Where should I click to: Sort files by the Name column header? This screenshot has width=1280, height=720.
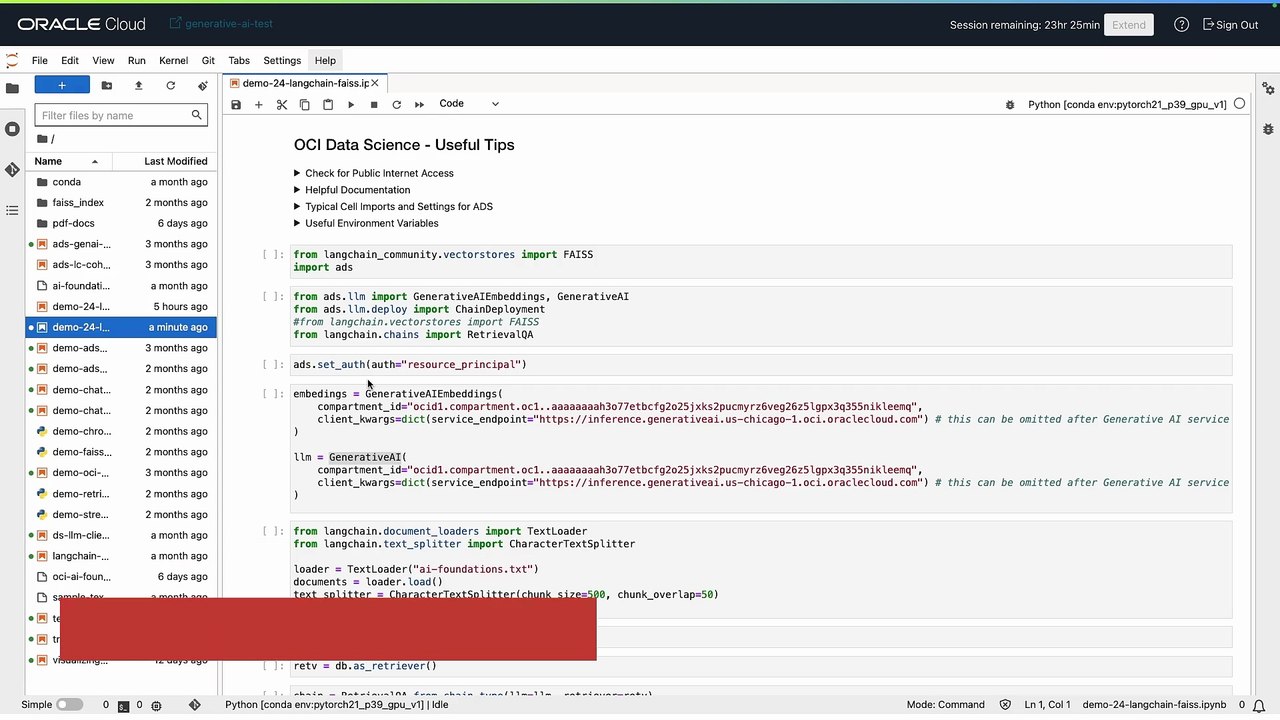coord(68,161)
